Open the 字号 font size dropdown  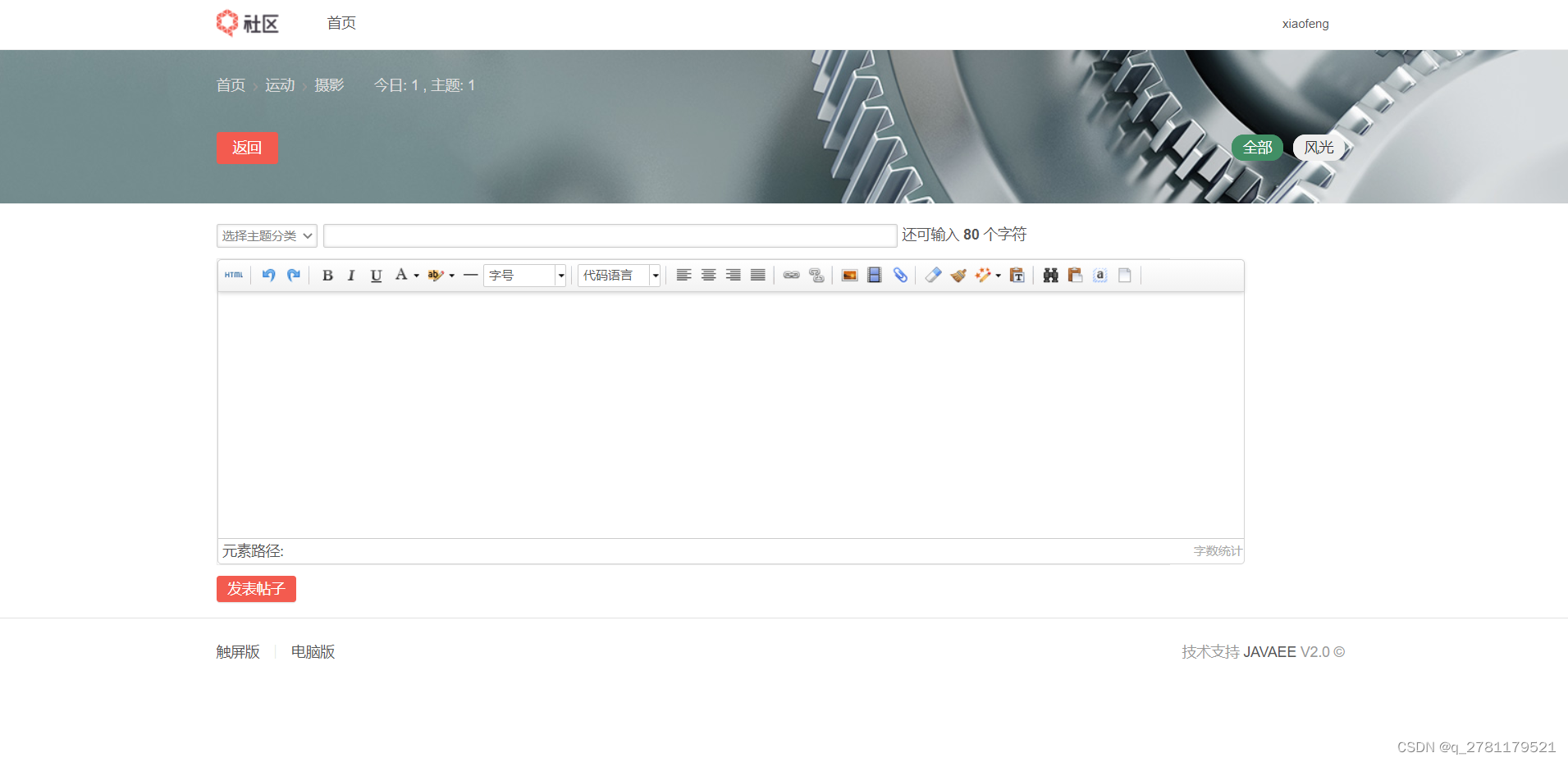[x=525, y=276]
